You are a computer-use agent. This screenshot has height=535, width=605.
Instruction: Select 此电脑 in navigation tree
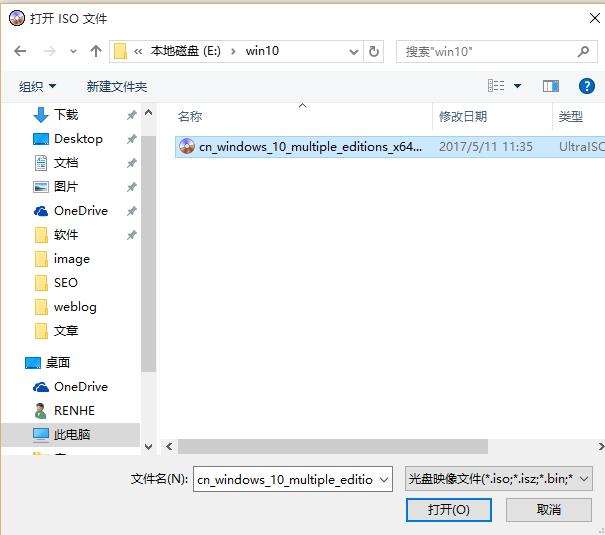pos(72,435)
